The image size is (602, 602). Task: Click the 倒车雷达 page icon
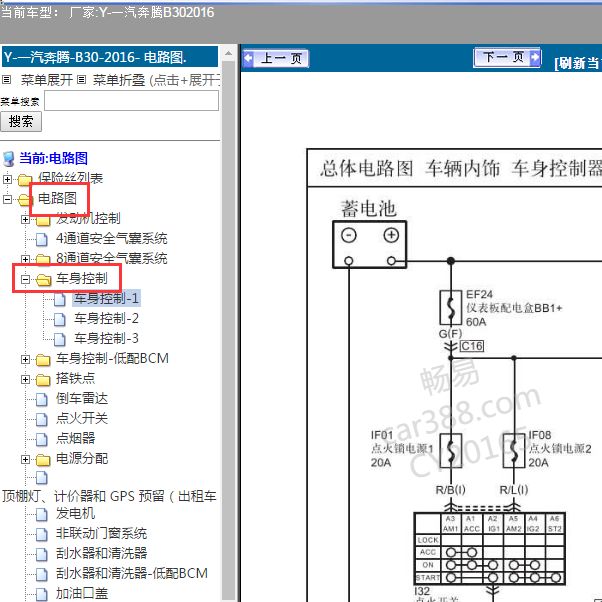coord(42,400)
